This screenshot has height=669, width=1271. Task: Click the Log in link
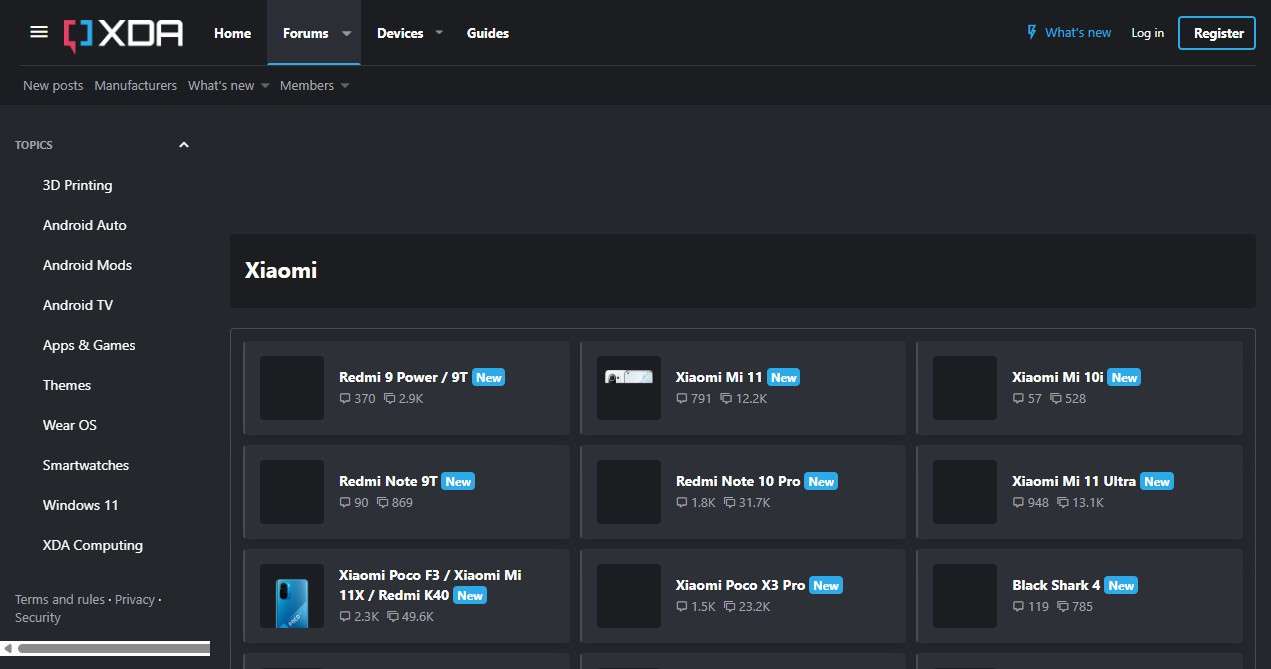(1147, 33)
